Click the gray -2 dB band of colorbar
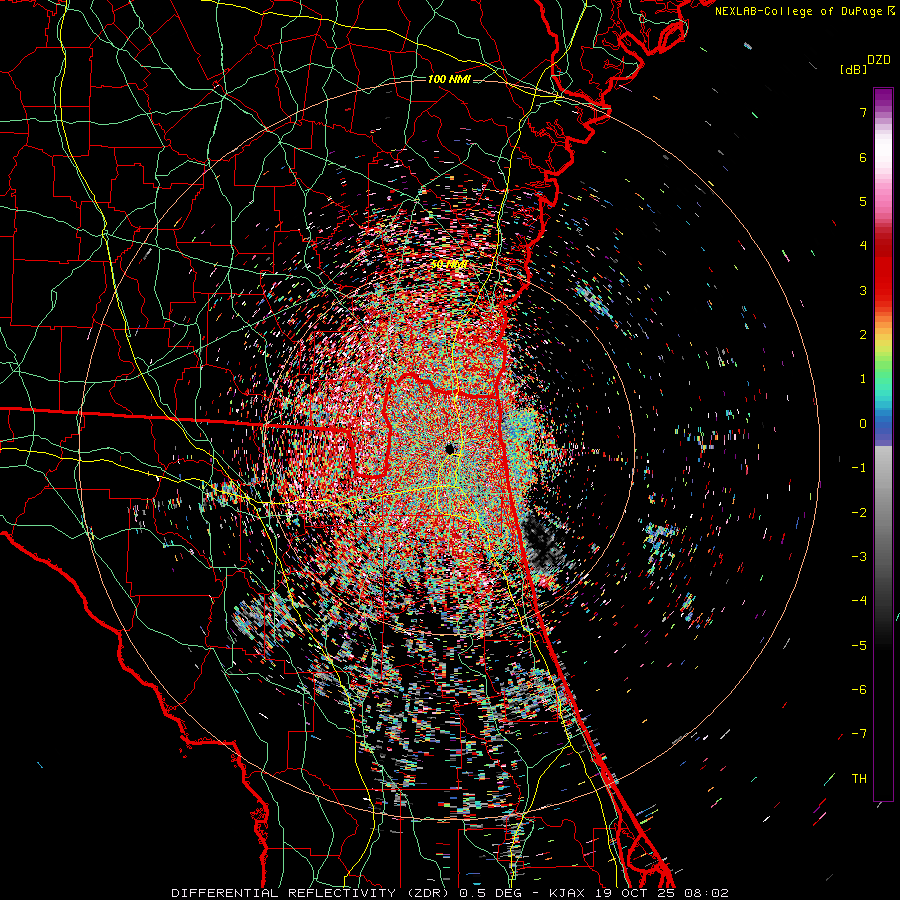The height and width of the screenshot is (900, 900). point(883,513)
